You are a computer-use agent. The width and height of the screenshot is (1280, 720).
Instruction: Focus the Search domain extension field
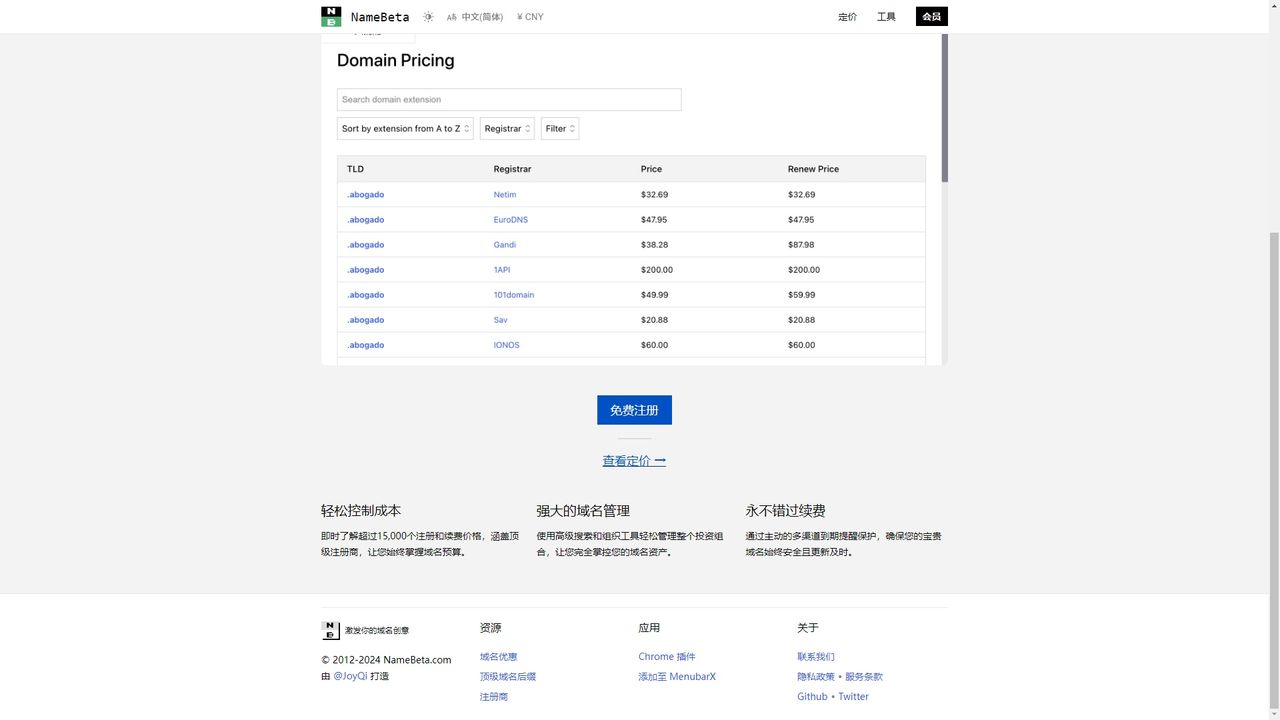click(509, 99)
